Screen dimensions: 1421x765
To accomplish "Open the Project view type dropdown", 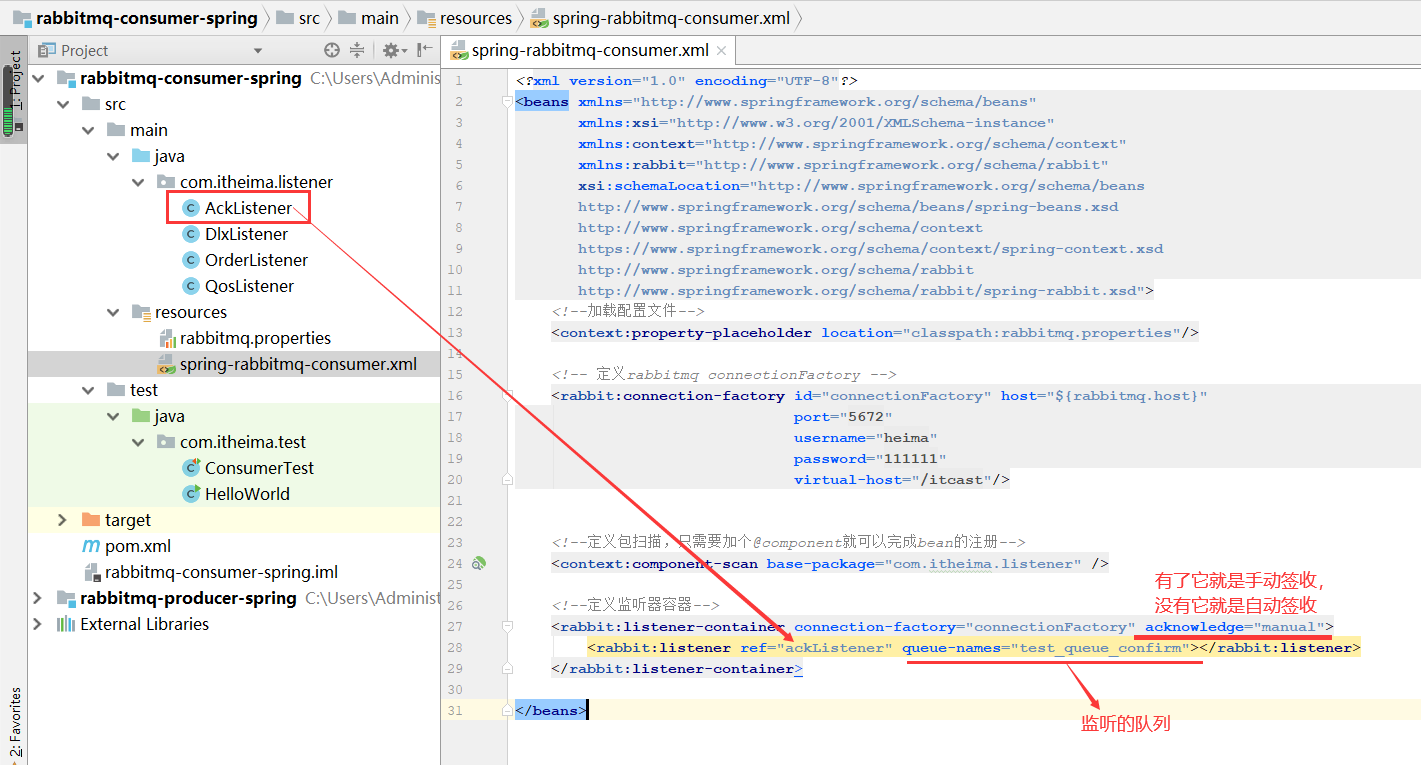I will click(x=258, y=51).
